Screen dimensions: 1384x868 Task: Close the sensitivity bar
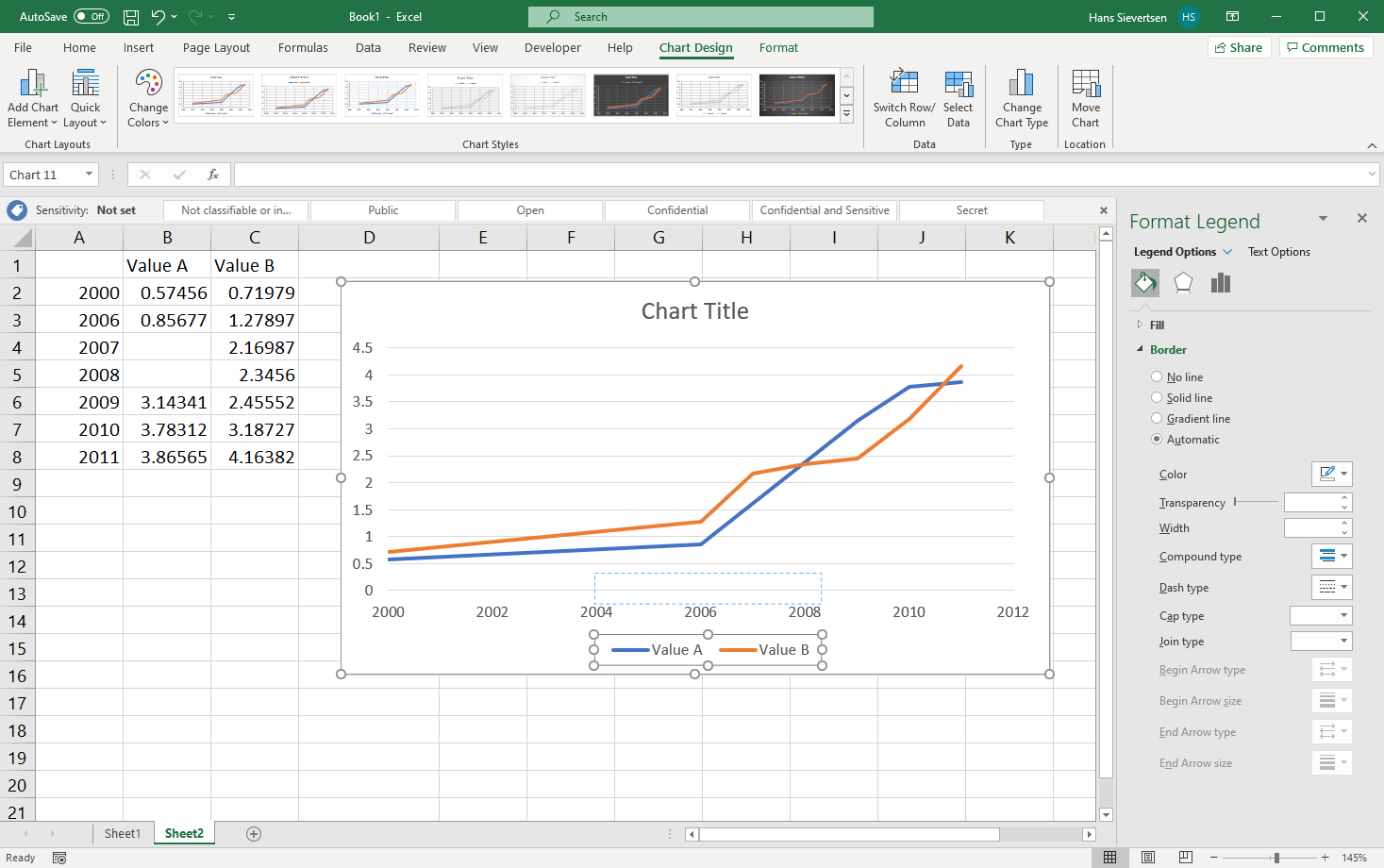pyautogui.click(x=1104, y=210)
